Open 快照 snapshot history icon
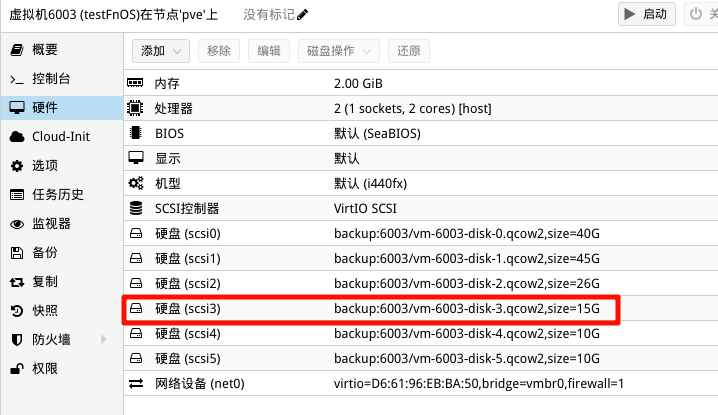The image size is (718, 415). pos(17,311)
